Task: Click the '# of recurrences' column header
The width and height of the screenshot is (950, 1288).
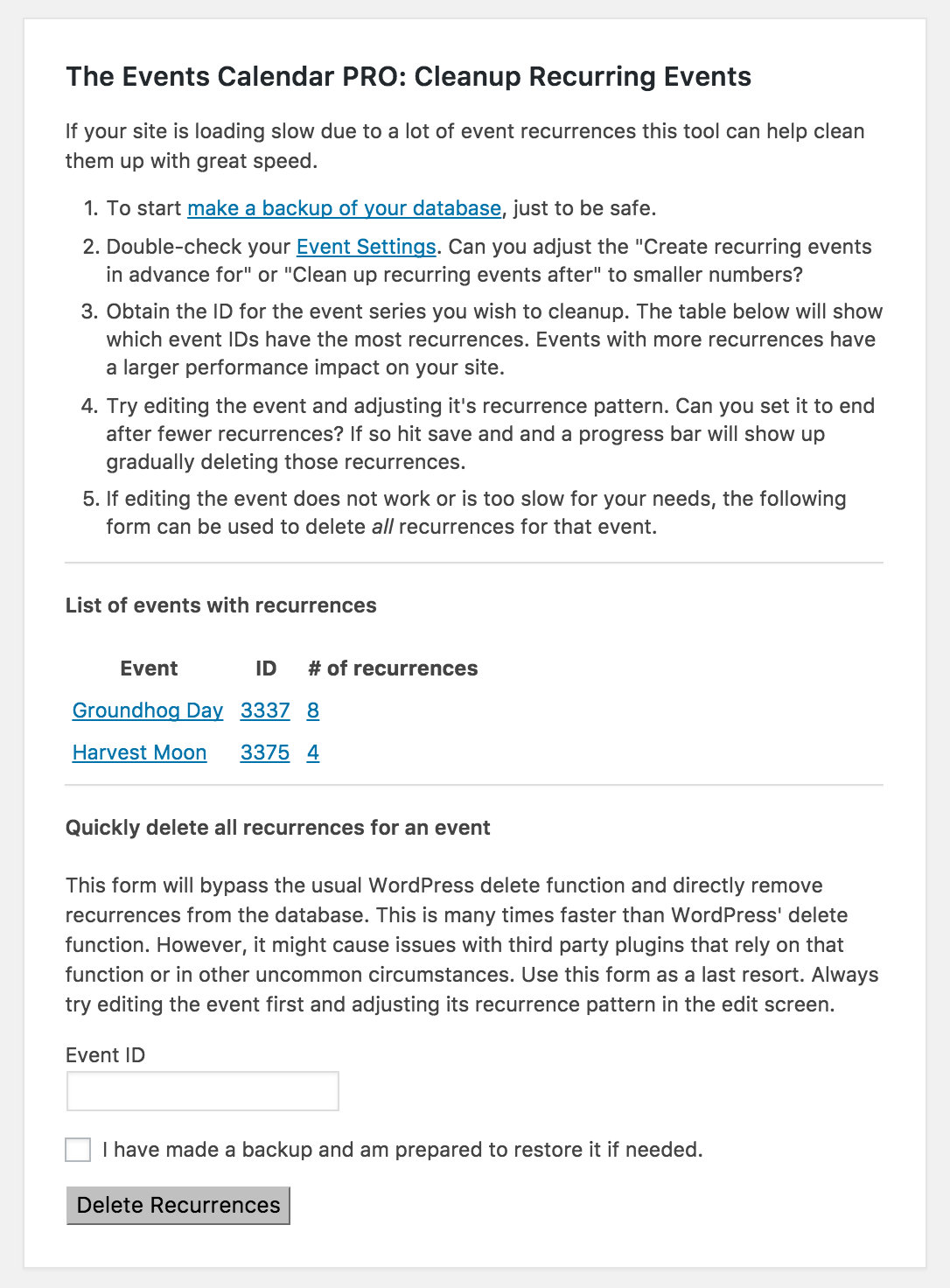Action: point(393,668)
